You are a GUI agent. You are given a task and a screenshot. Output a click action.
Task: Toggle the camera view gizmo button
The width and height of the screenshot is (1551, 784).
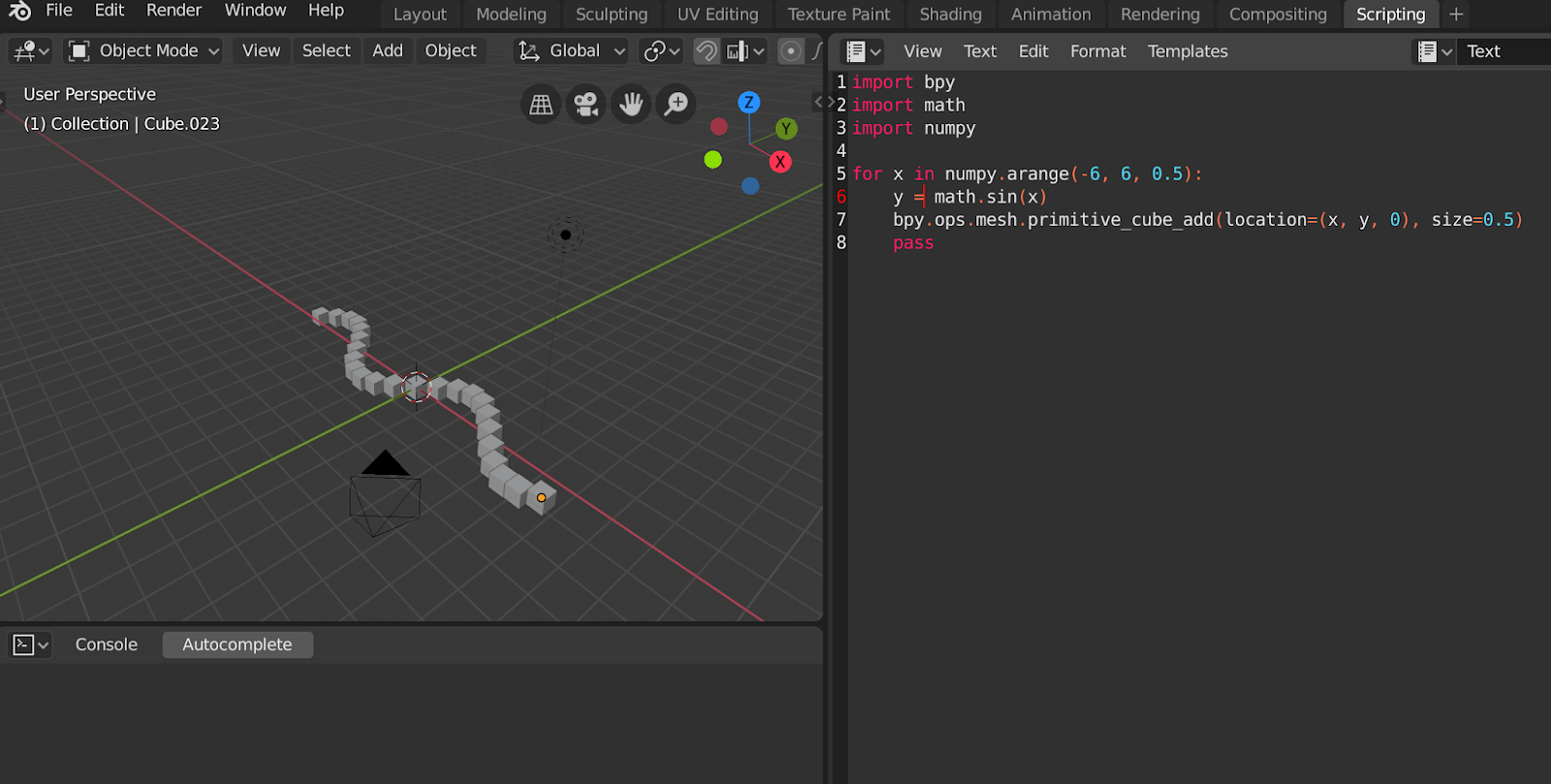click(586, 104)
